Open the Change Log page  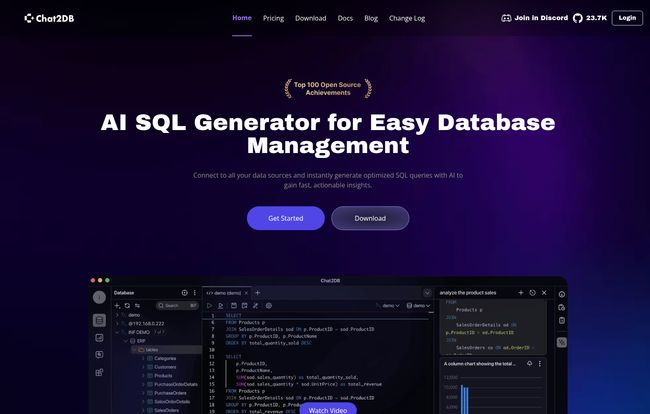pos(407,18)
